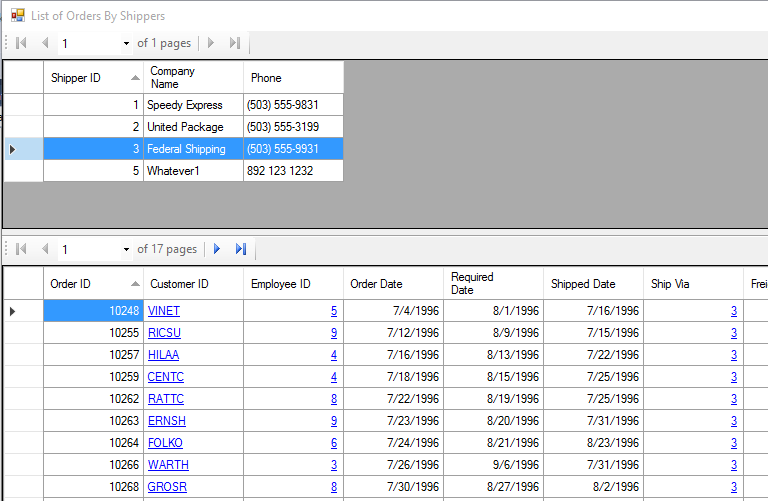Sort orders by Order ID header
Viewport: 768px width, 501px height.
click(93, 284)
